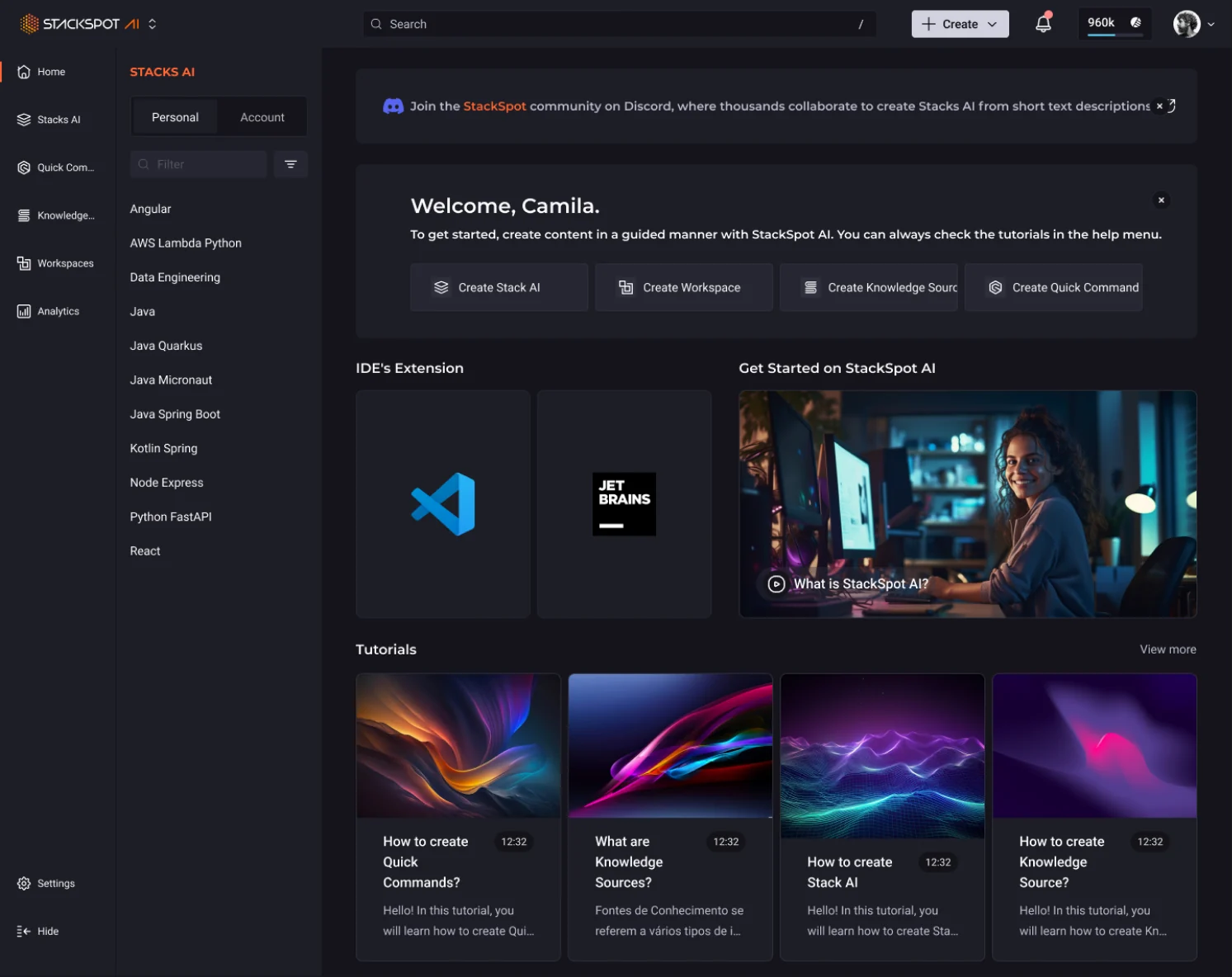Viewport: 1232px width, 977px height.
Task: Open Settings gear in the sidebar
Action: [24, 883]
